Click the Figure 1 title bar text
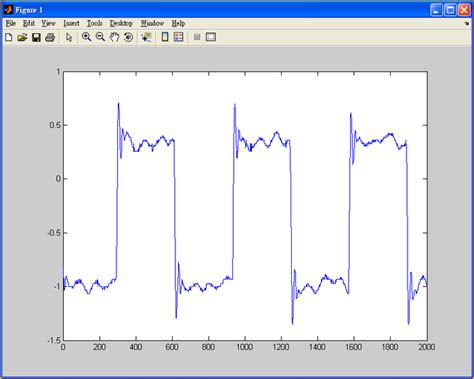The height and width of the screenshot is (379, 474). (29, 10)
